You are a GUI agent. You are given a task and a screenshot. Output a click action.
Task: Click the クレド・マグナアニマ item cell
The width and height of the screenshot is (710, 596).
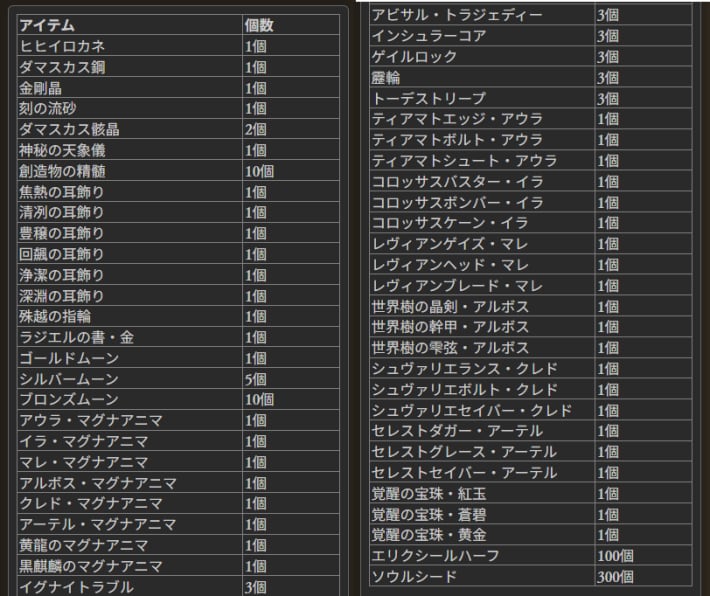click(x=130, y=504)
